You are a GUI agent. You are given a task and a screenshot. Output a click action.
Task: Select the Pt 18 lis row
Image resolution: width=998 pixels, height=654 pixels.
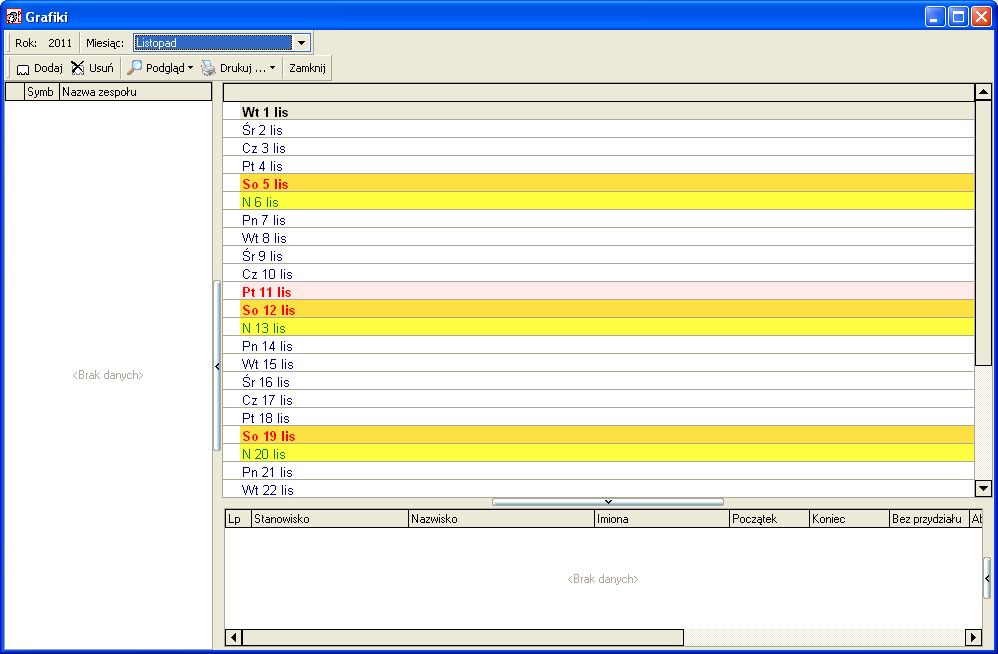pos(598,418)
